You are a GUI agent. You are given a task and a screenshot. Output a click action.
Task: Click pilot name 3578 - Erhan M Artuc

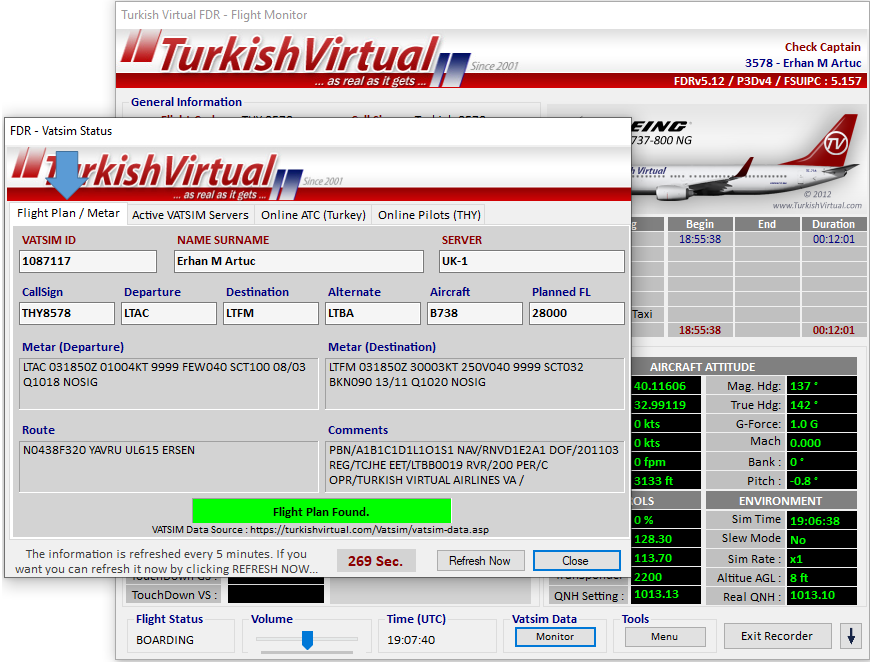point(803,63)
